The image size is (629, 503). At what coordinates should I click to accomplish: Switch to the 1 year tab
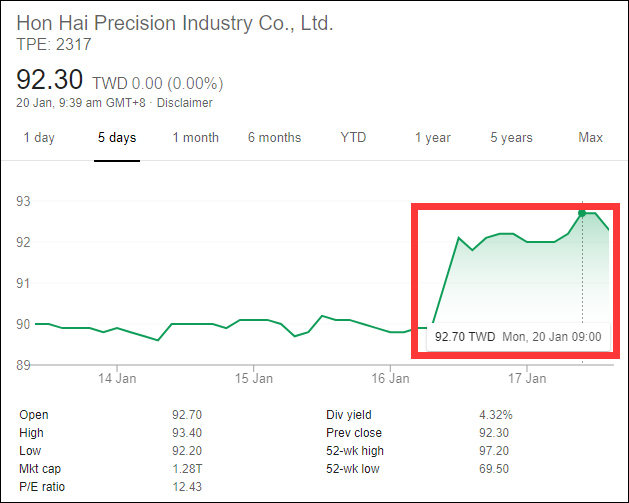pos(433,138)
